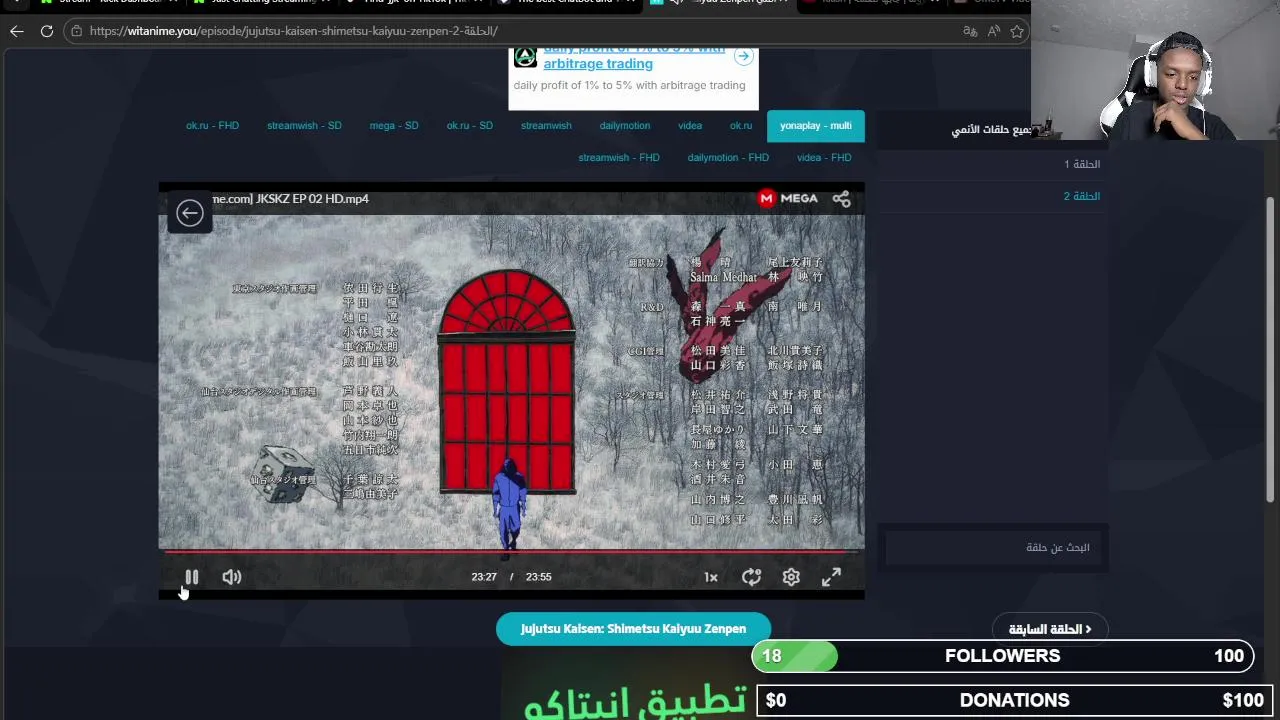Seek on the red video progress bar
1280x720 pixels.
tap(511, 551)
